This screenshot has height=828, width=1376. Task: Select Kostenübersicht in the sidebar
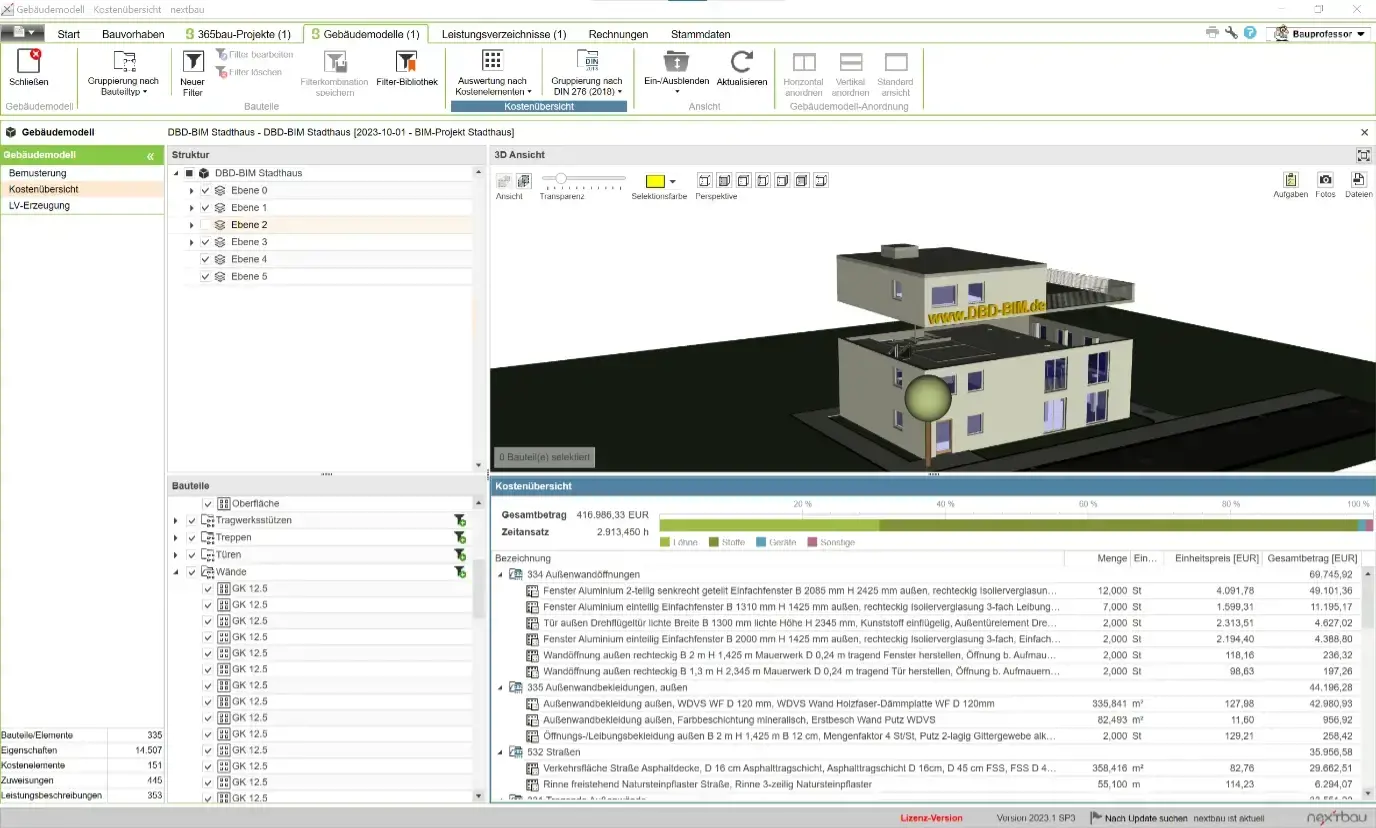pyautogui.click(x=83, y=189)
